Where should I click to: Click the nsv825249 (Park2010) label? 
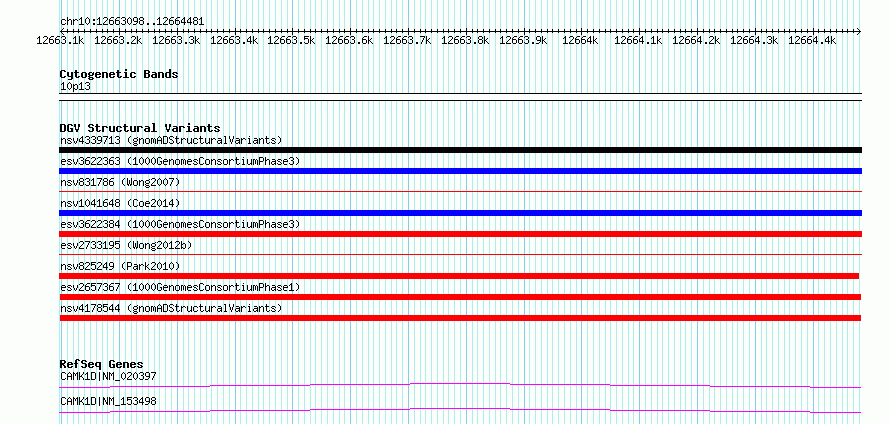point(120,266)
